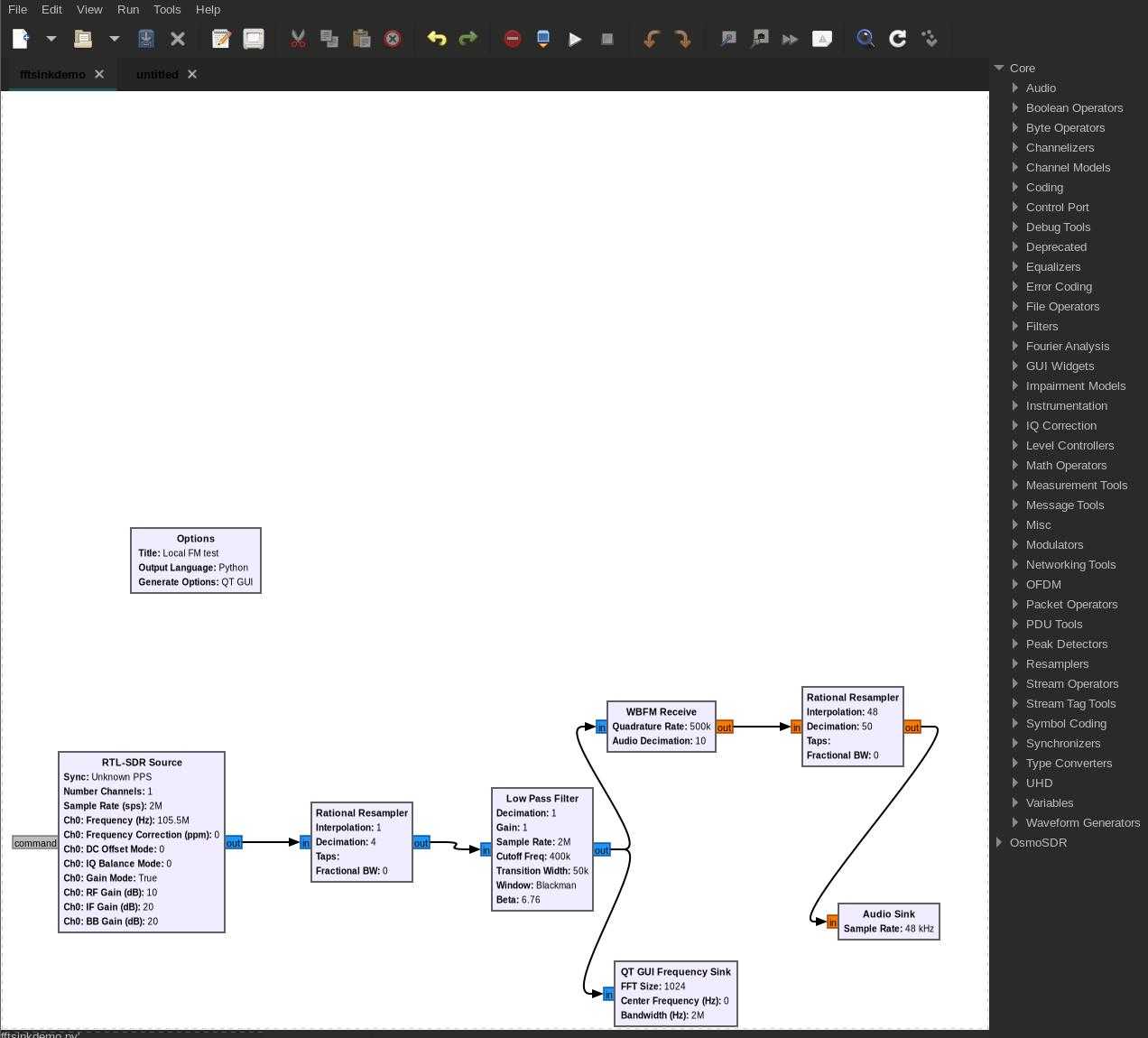Close the fftsinkdemo tab
Image resolution: width=1148 pixels, height=1038 pixels.
point(99,74)
